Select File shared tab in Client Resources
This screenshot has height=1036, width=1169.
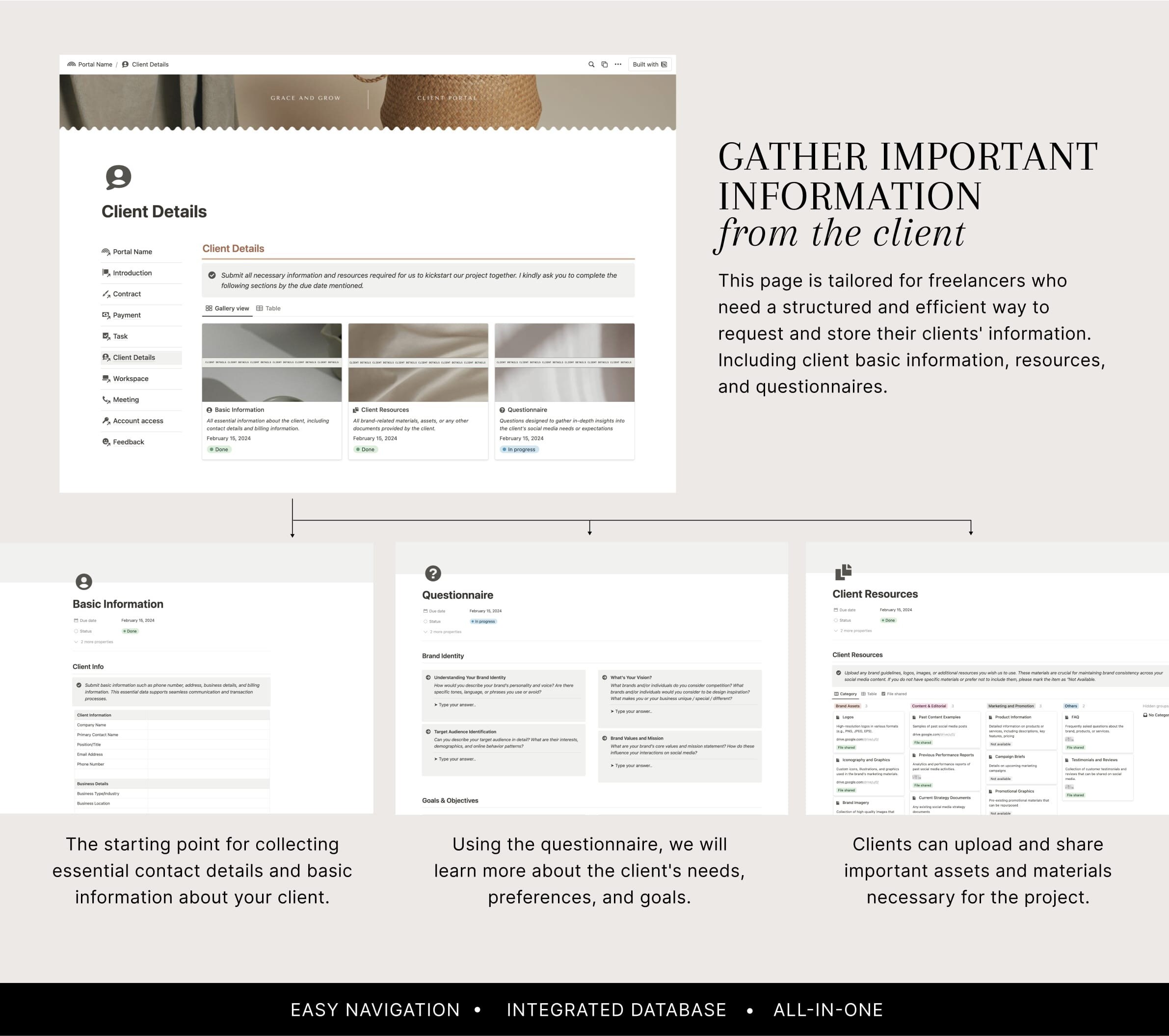894,694
